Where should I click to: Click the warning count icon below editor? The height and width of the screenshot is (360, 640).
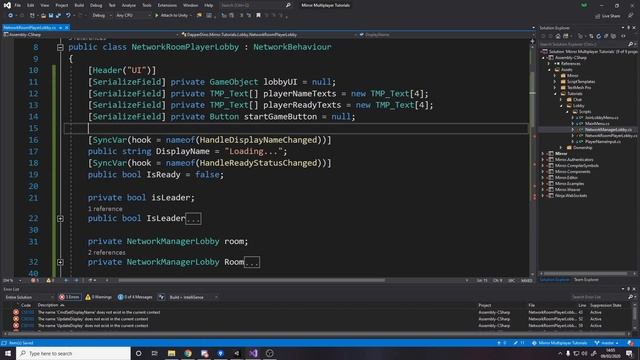[x=49, y=280]
